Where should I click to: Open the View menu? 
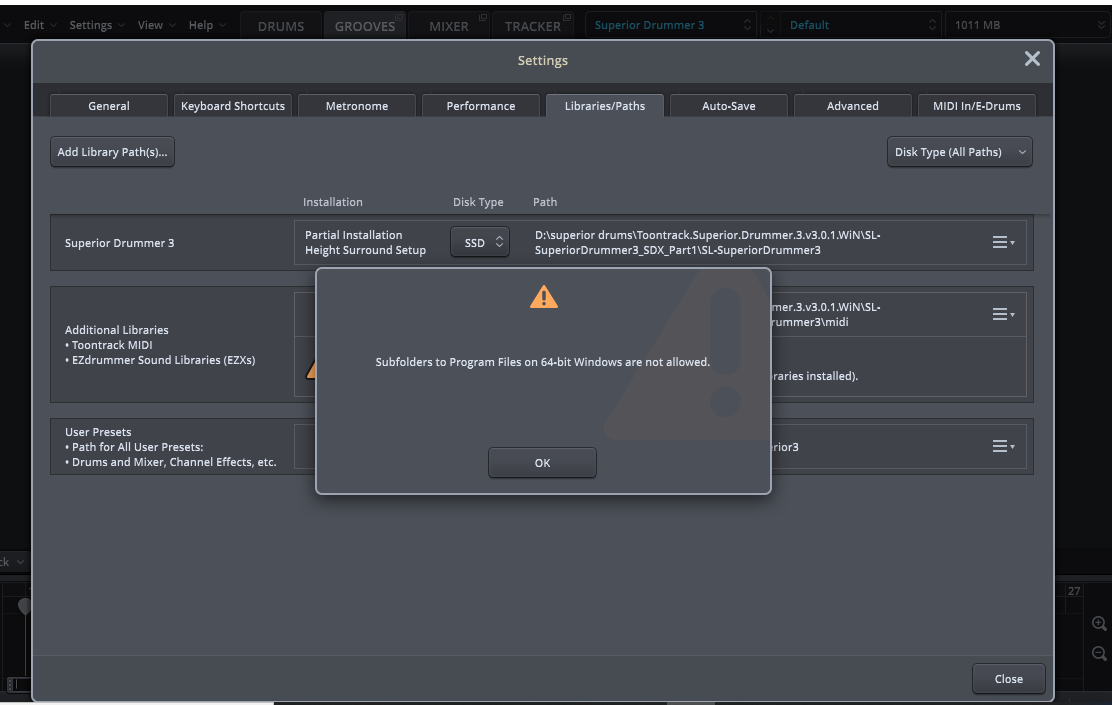(156, 25)
